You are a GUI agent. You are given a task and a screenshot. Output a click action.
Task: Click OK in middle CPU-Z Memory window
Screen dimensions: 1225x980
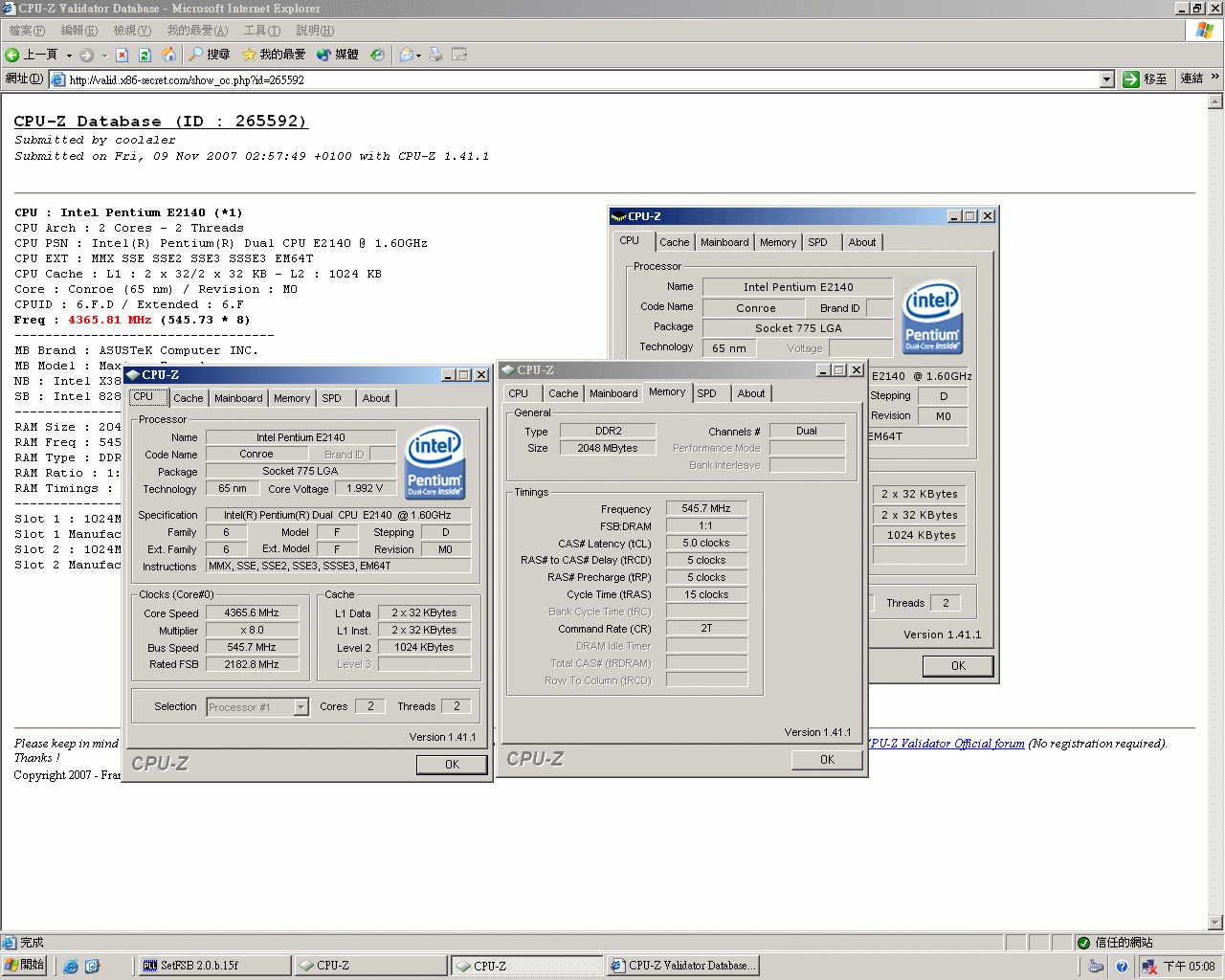(827, 760)
